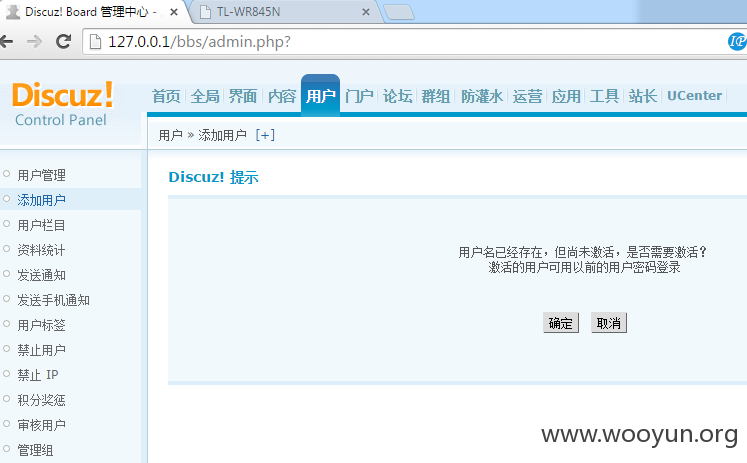Open the 门户 top menu
Image resolution: width=747 pixels, height=463 pixels.
359,96
